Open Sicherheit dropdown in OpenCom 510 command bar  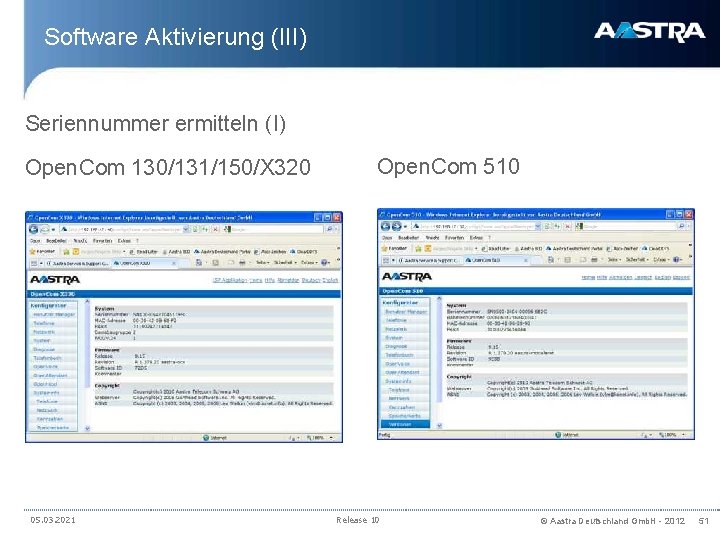[x=637, y=259]
